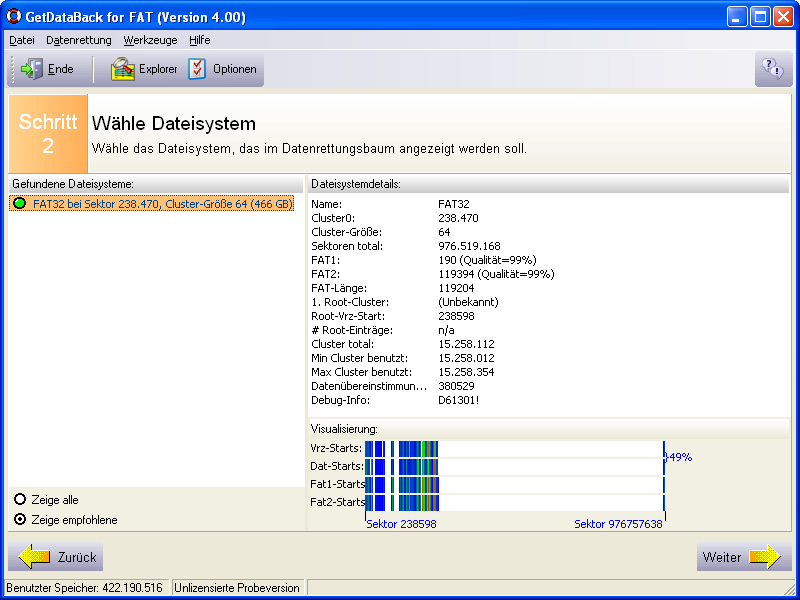Click the Benutzter Speicher status bar entry
This screenshot has height=600, width=800.
[85, 588]
